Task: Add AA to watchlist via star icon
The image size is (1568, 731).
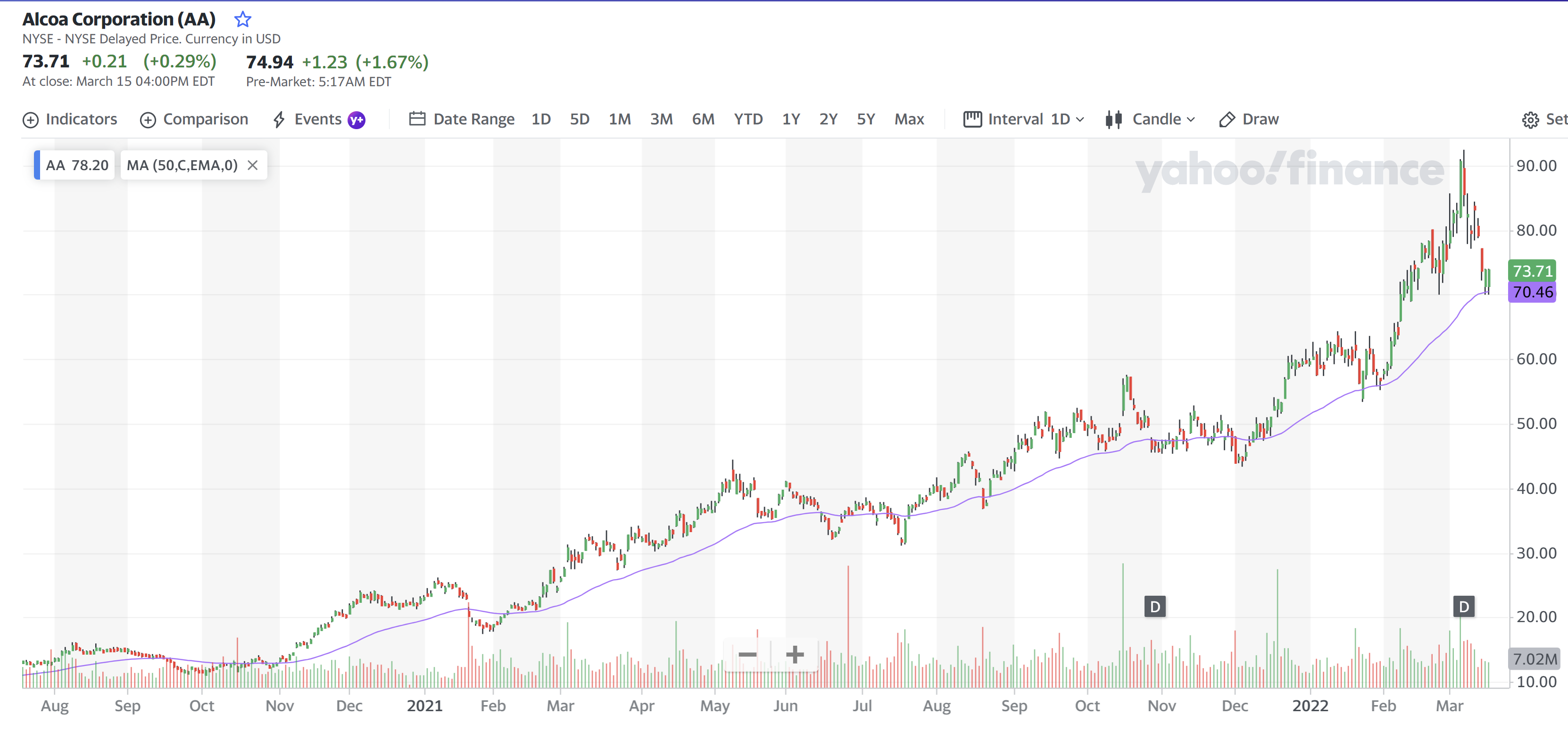Action: click(x=242, y=19)
